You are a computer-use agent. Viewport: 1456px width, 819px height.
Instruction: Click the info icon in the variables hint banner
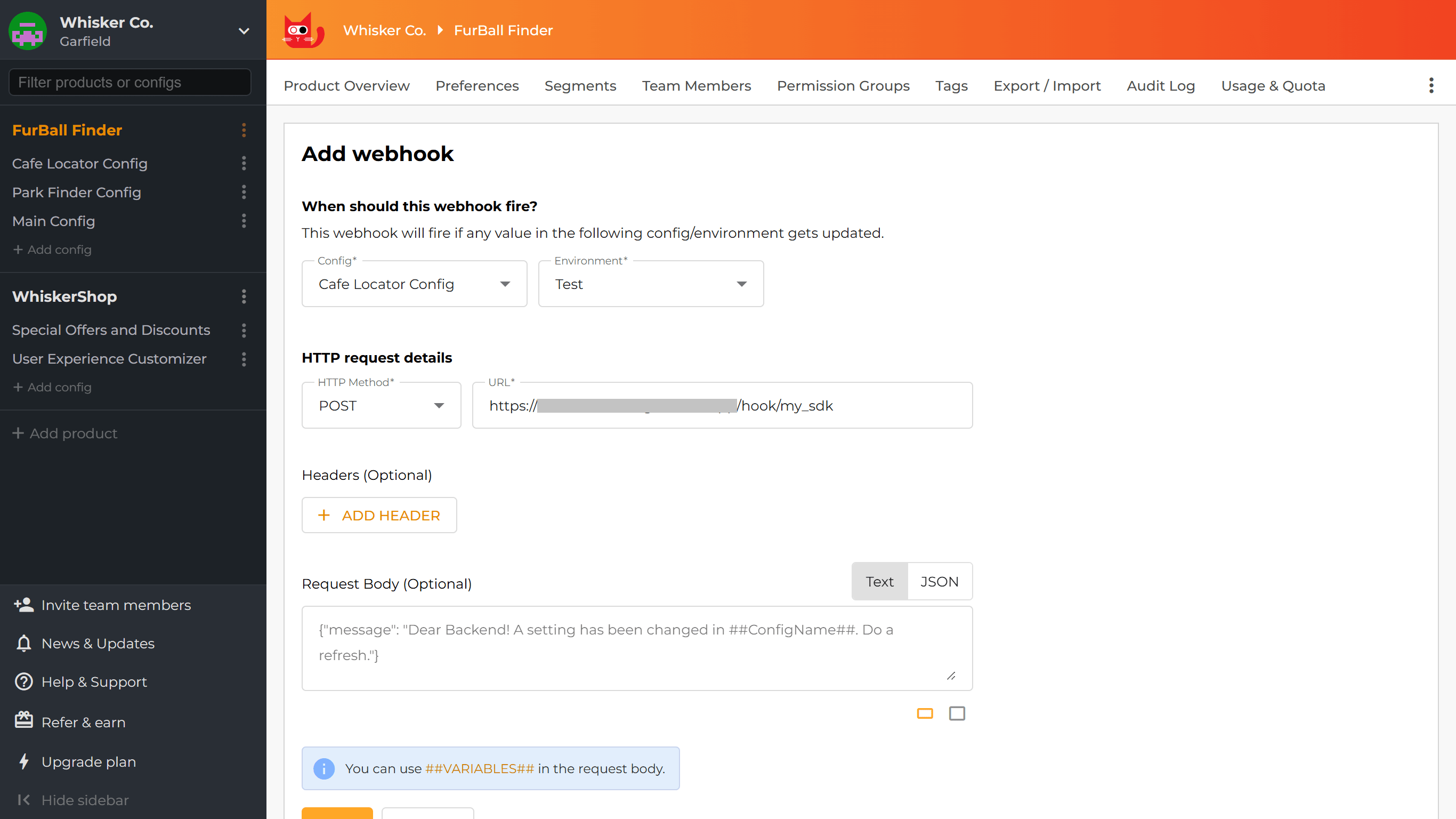tap(323, 768)
